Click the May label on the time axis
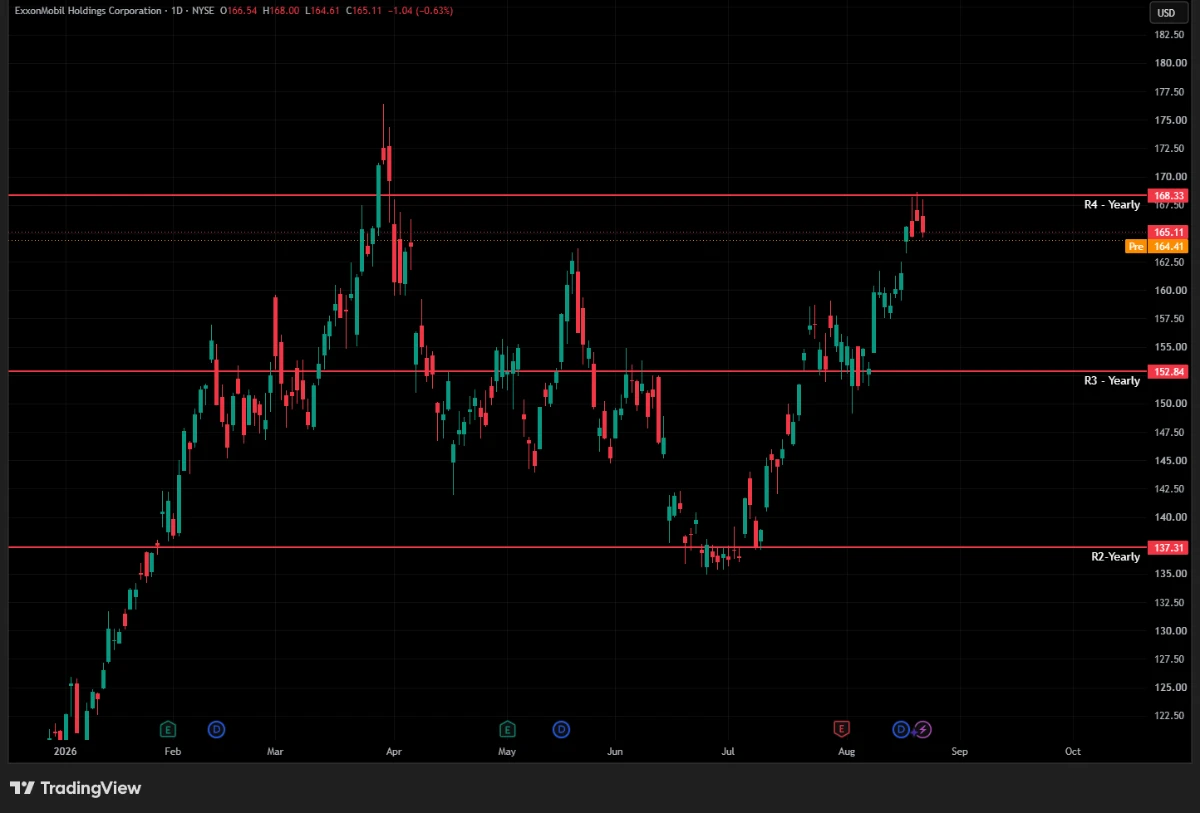 point(507,751)
